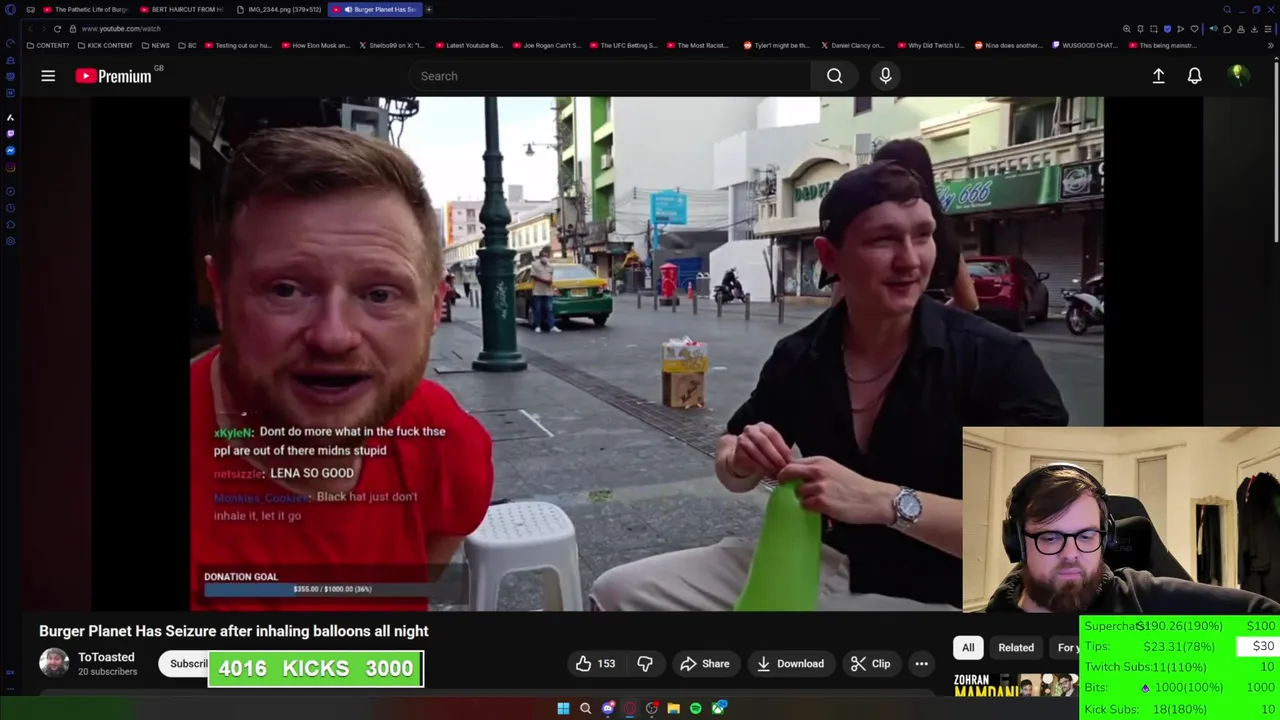Image resolution: width=1280 pixels, height=720 pixels.
Task: Expand the bookmarks overflow chevron
Action: pos(1270,45)
